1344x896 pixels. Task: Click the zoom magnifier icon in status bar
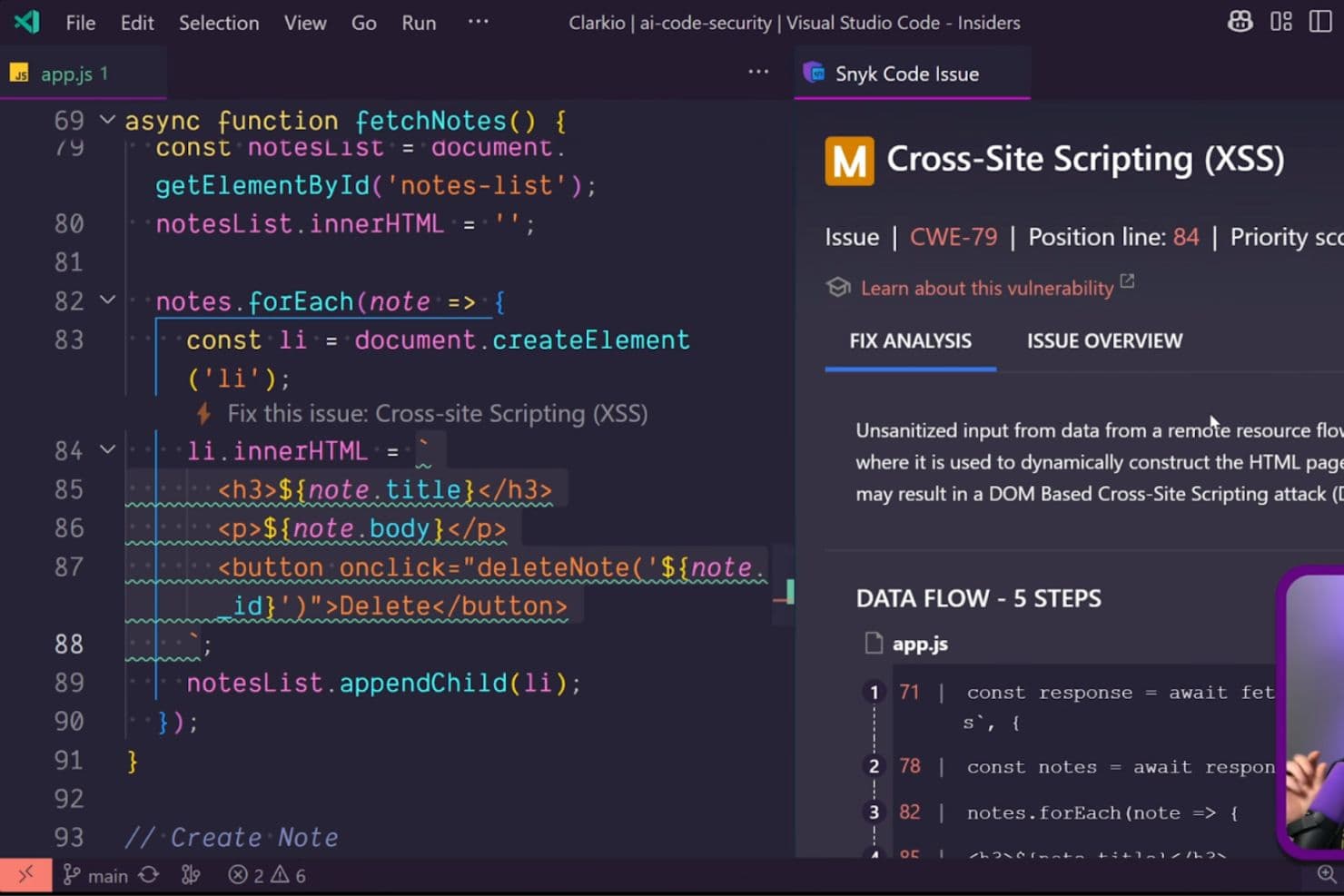1327,874
